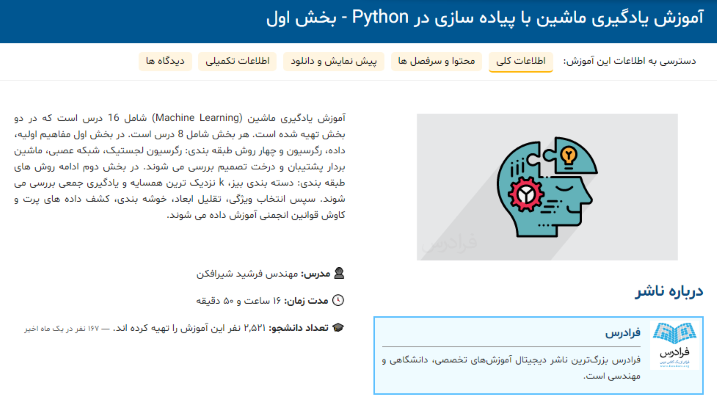Click the graduation cap student count icon
The image size is (717, 400).
pyautogui.click(x=339, y=327)
